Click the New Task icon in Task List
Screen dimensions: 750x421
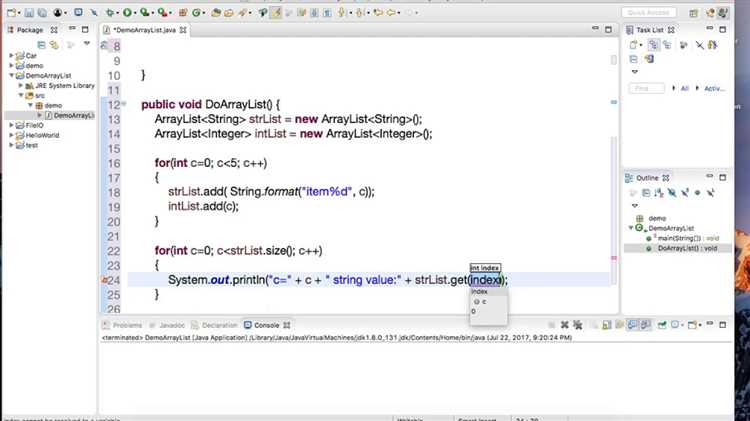(633, 45)
